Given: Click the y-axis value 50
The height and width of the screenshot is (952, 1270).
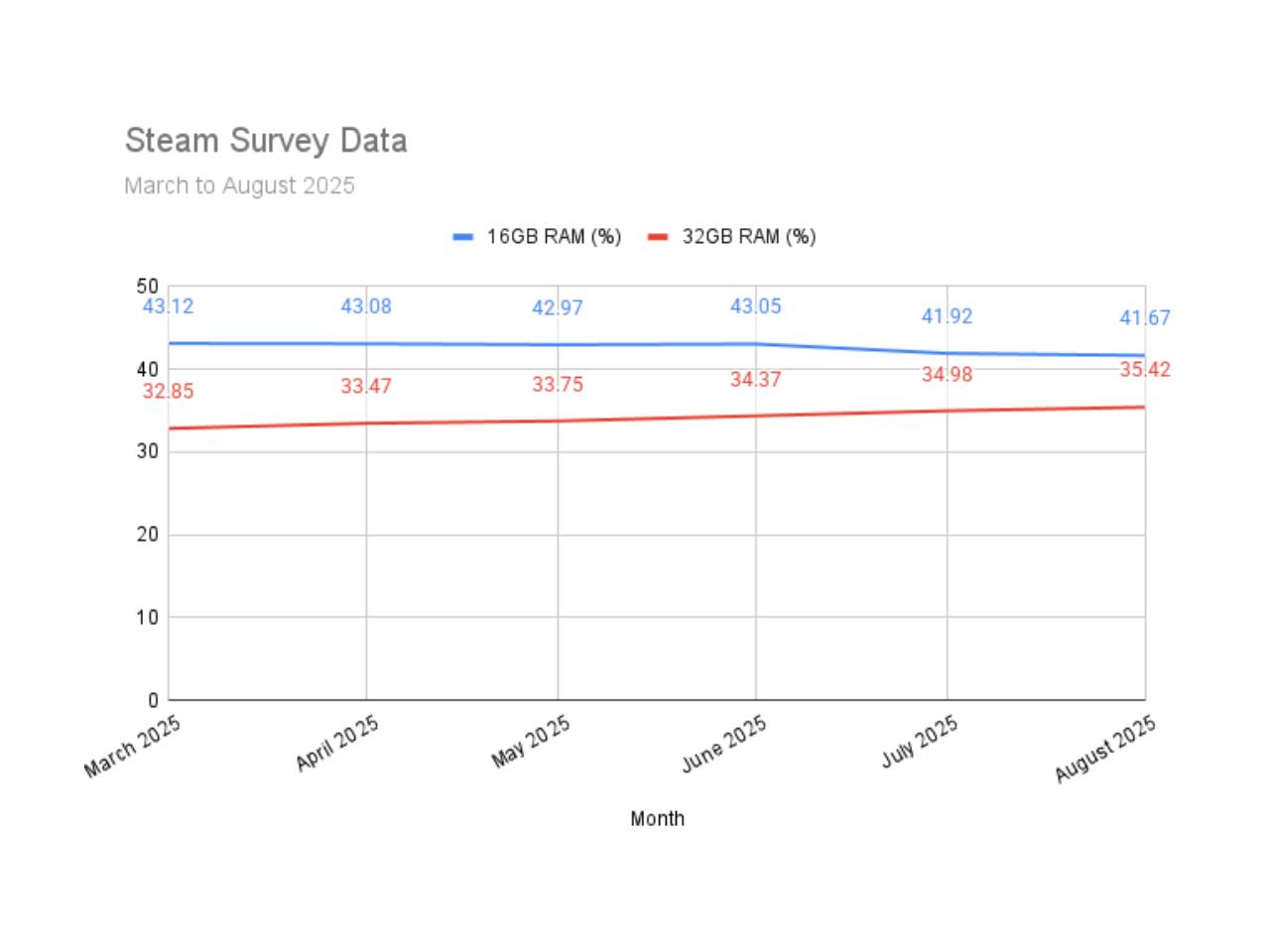Looking at the screenshot, I should [147, 287].
